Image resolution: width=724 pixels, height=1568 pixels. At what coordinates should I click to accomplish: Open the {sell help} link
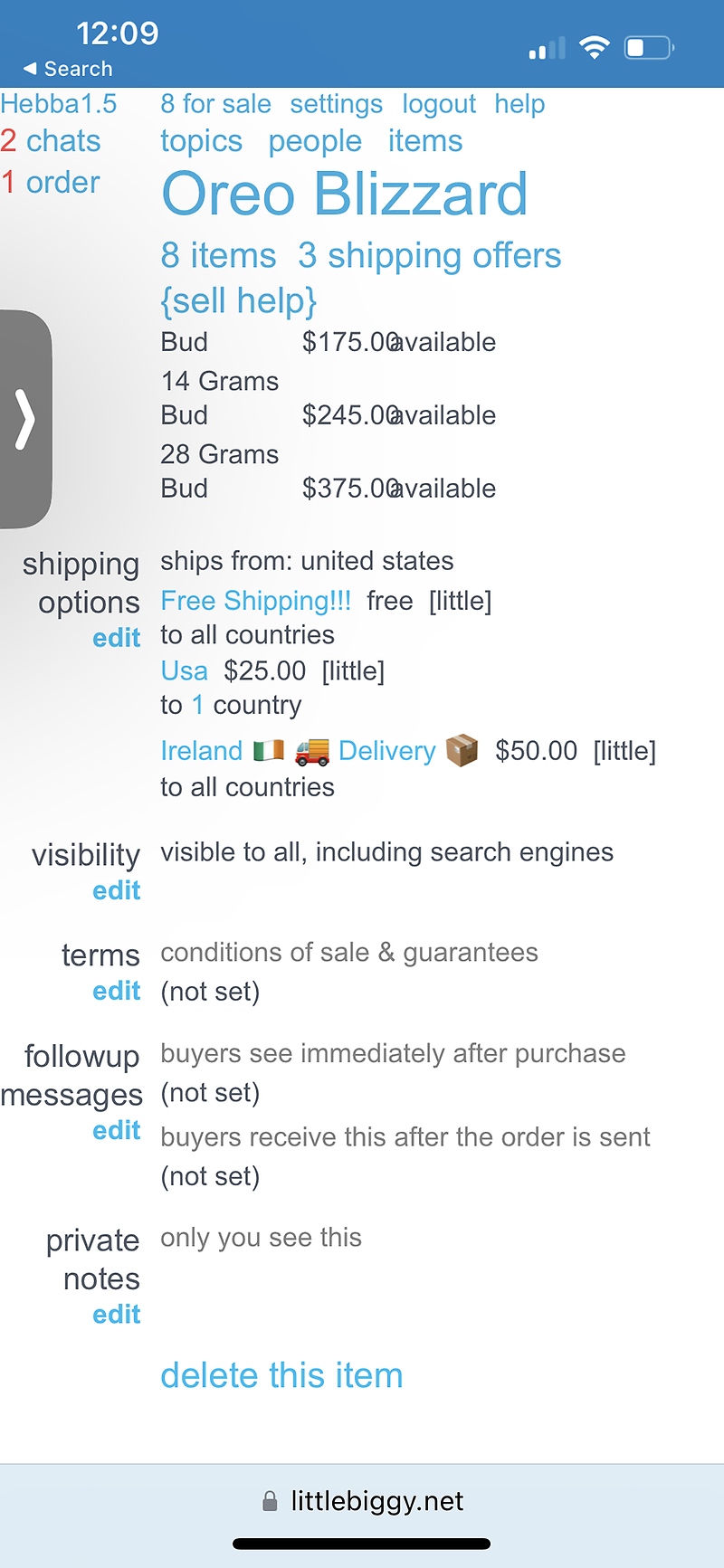coord(238,300)
